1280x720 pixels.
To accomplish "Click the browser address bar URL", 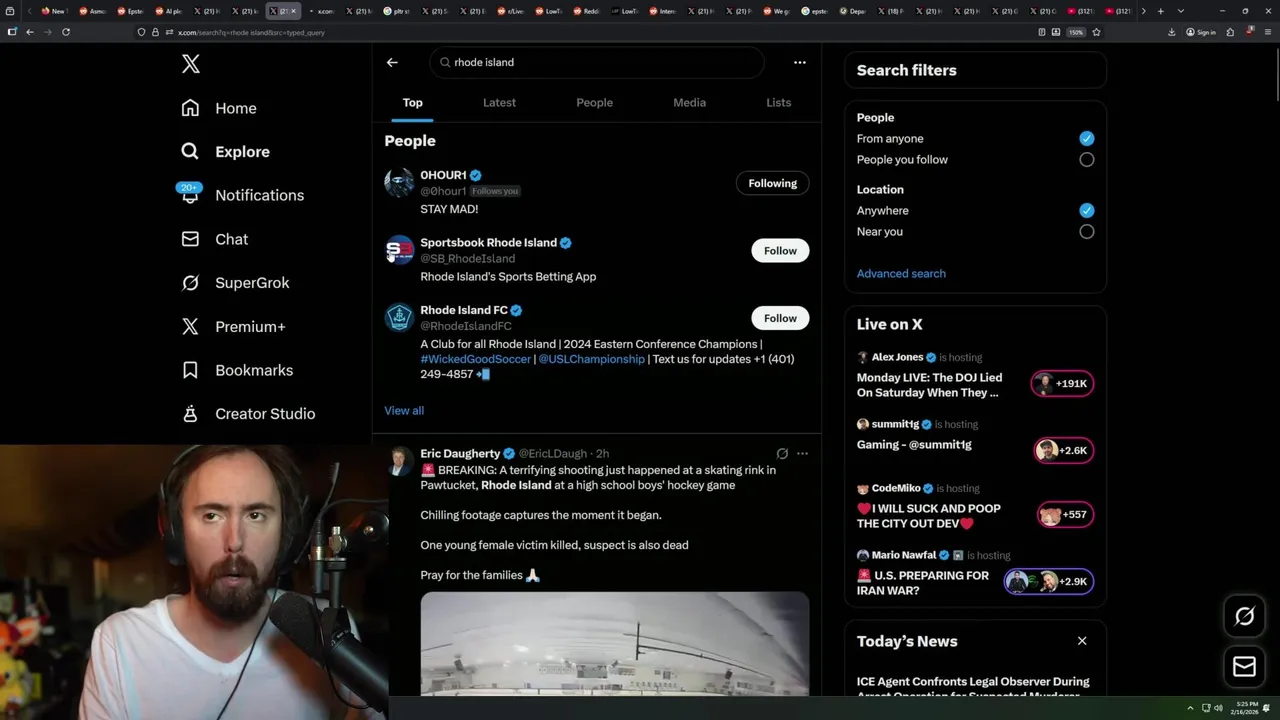I will tap(251, 32).
